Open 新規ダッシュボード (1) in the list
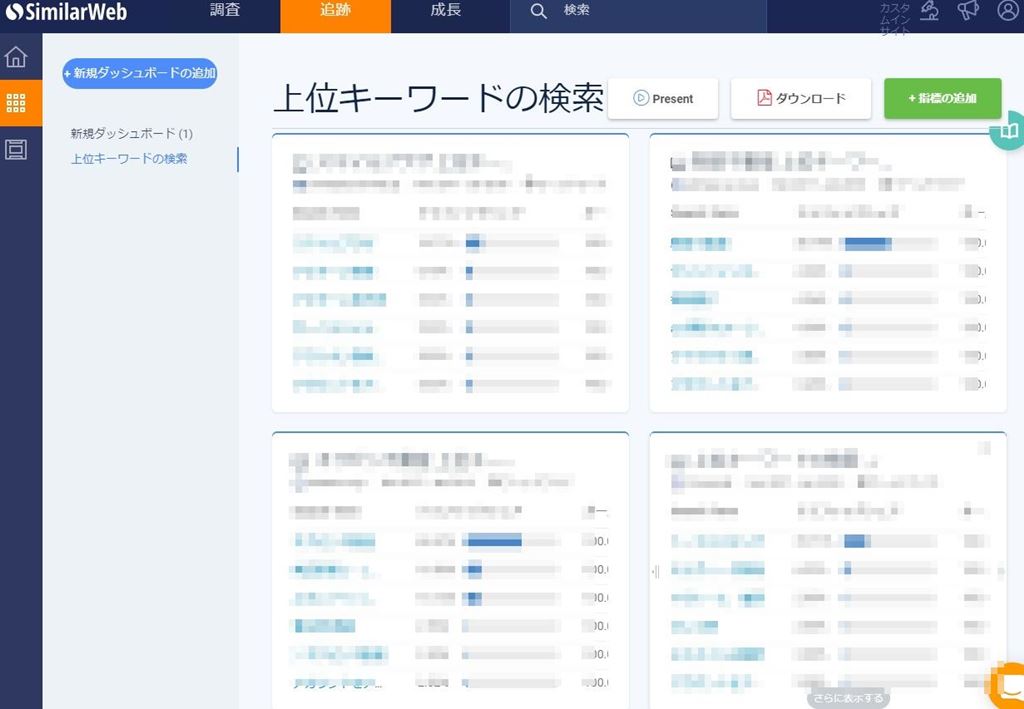The image size is (1024, 709). click(x=131, y=133)
